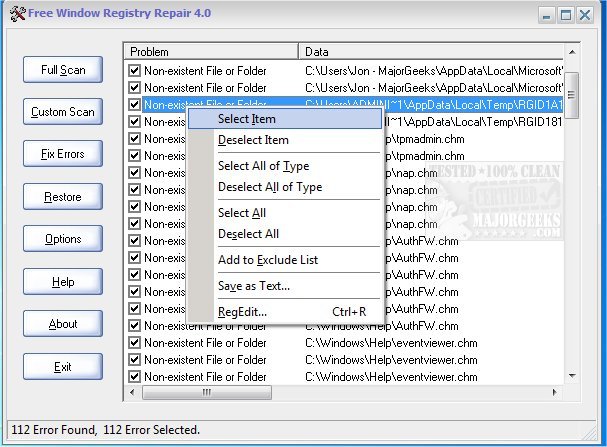Uncheck the first tpmadmin.chm row checkbox

[x=134, y=139]
